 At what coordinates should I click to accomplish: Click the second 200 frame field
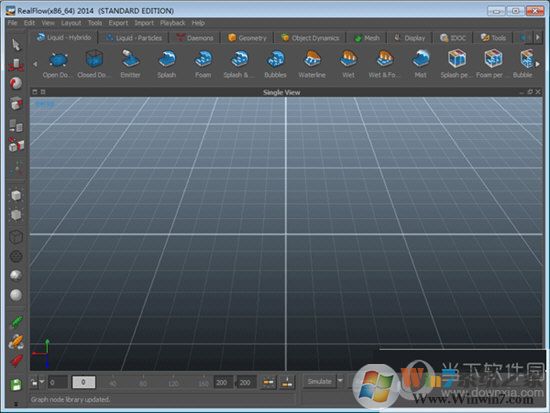coord(246,382)
